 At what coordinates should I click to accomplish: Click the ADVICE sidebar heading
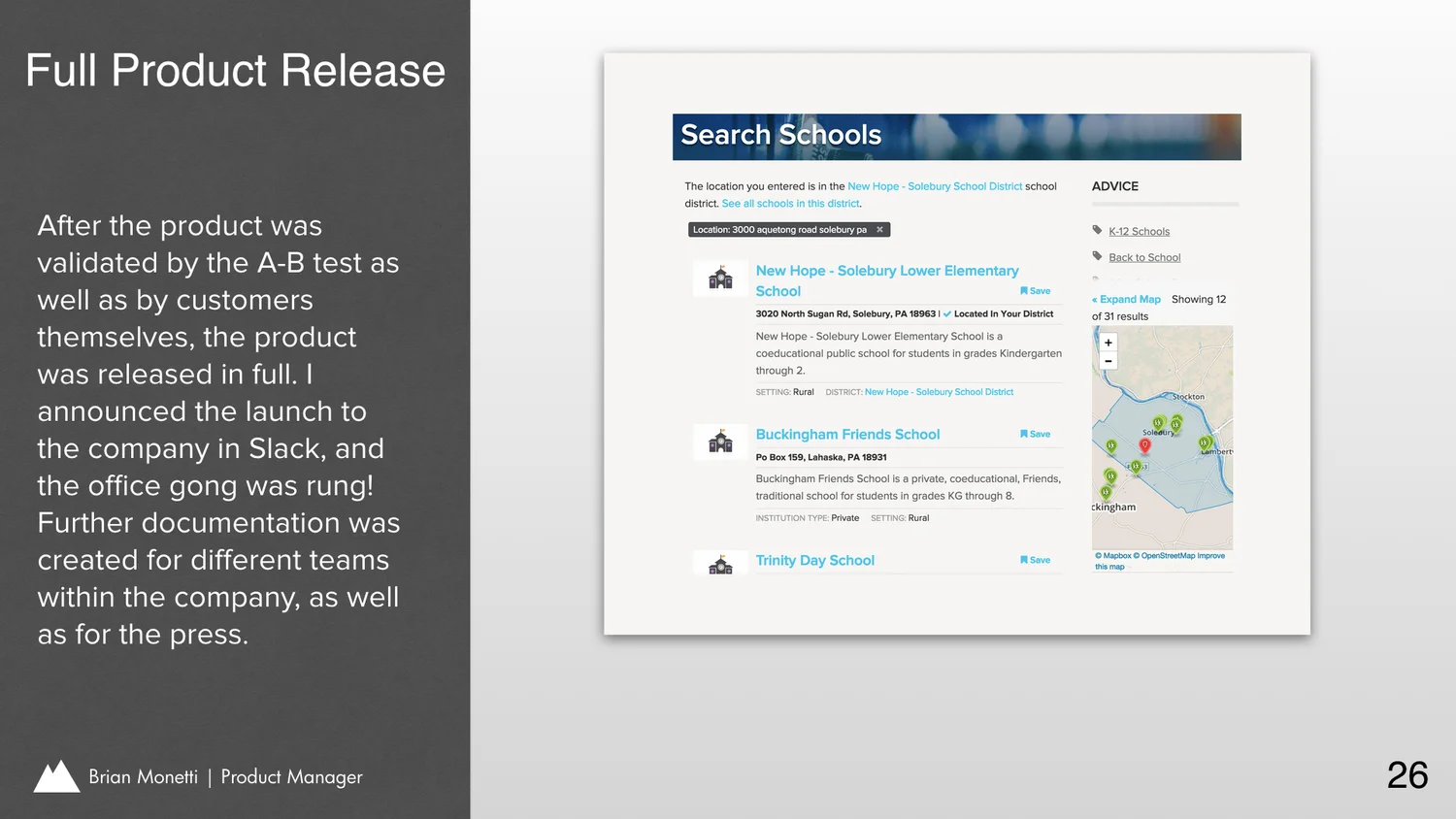[x=1114, y=186]
